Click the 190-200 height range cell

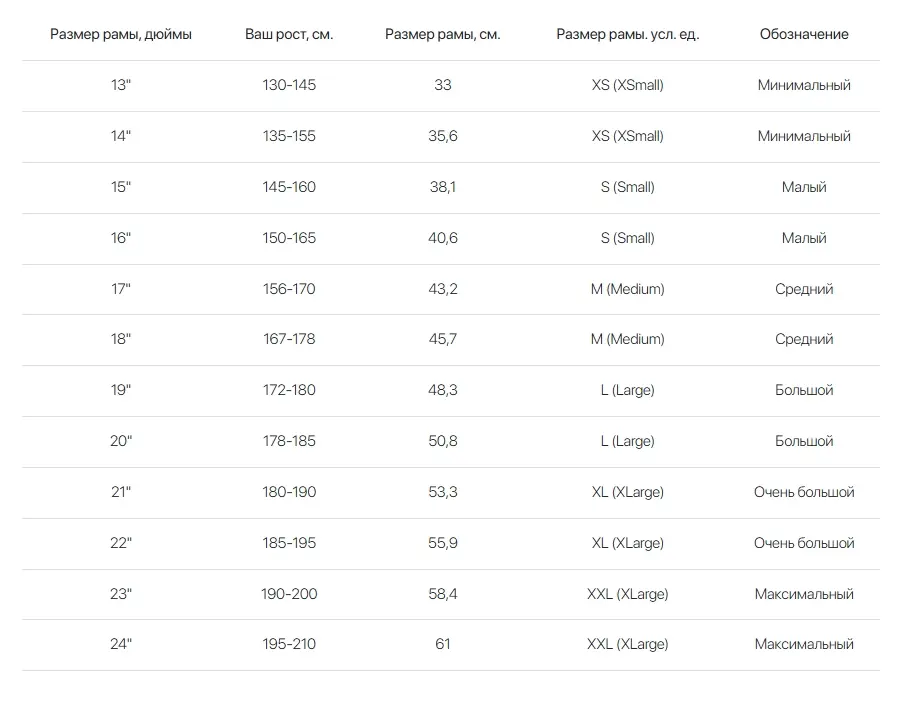(x=289, y=594)
